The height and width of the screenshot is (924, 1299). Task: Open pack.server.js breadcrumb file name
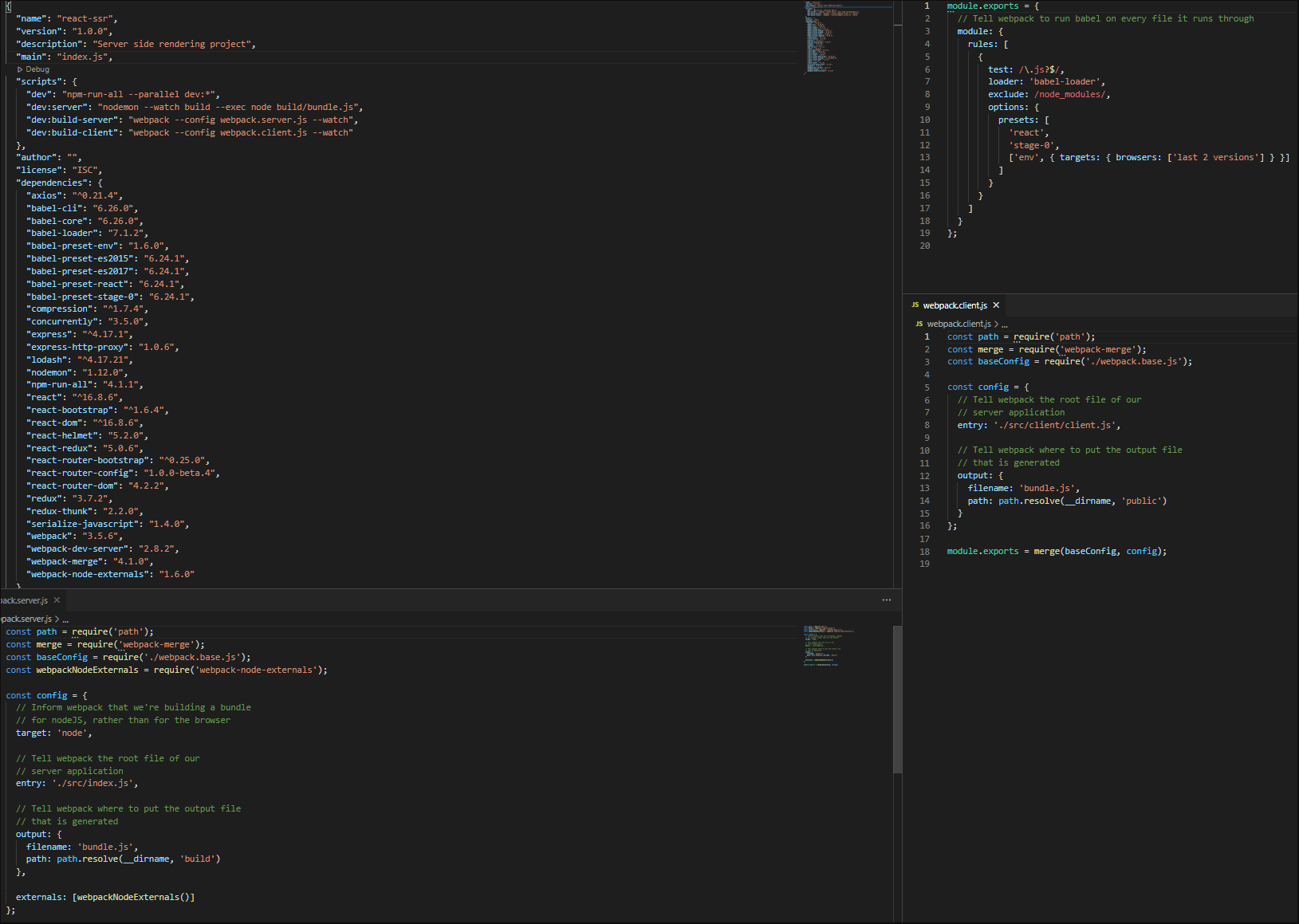click(26, 619)
